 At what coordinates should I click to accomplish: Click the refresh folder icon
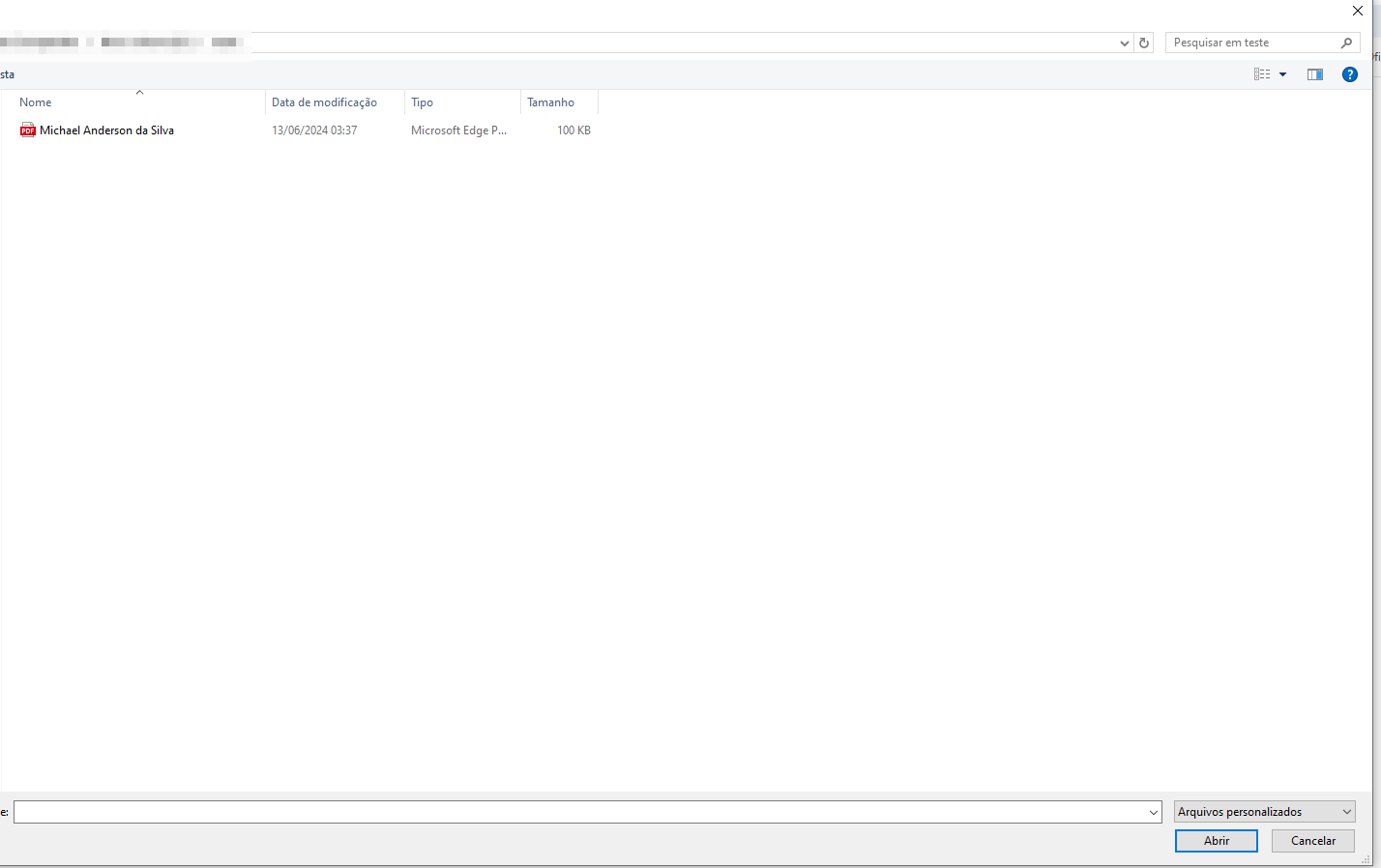point(1144,43)
